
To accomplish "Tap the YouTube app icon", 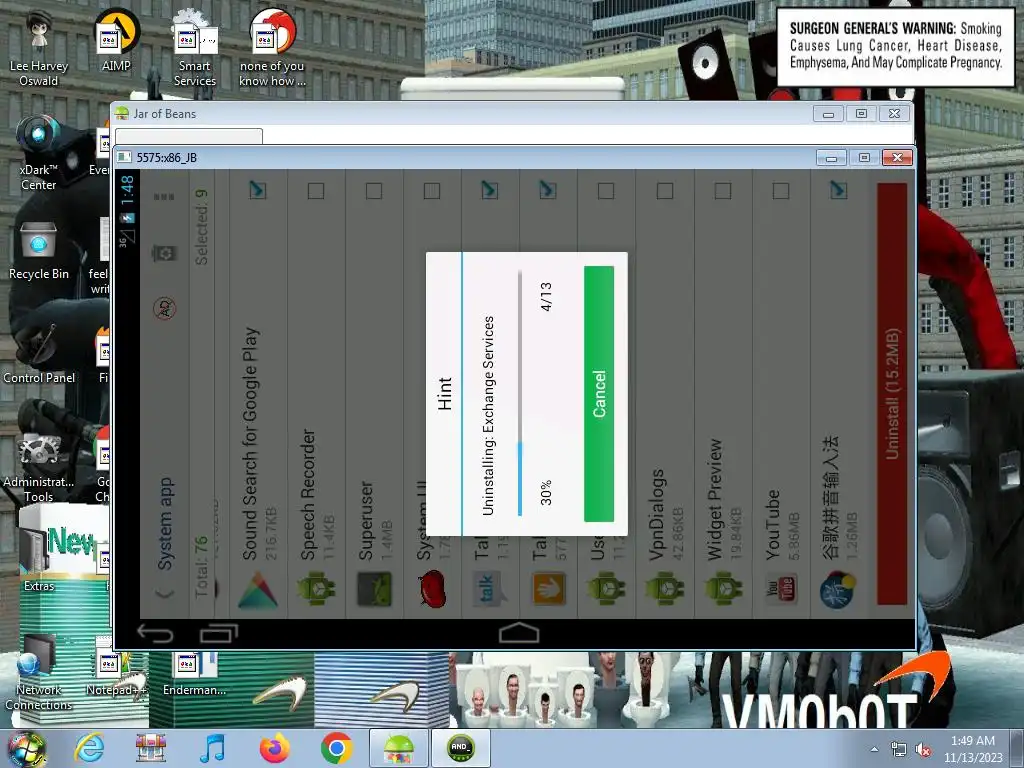I will [781, 590].
